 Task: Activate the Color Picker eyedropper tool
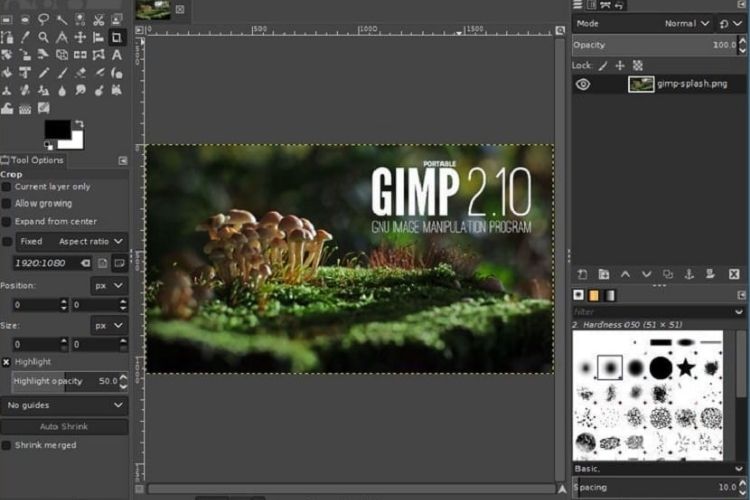click(25, 37)
